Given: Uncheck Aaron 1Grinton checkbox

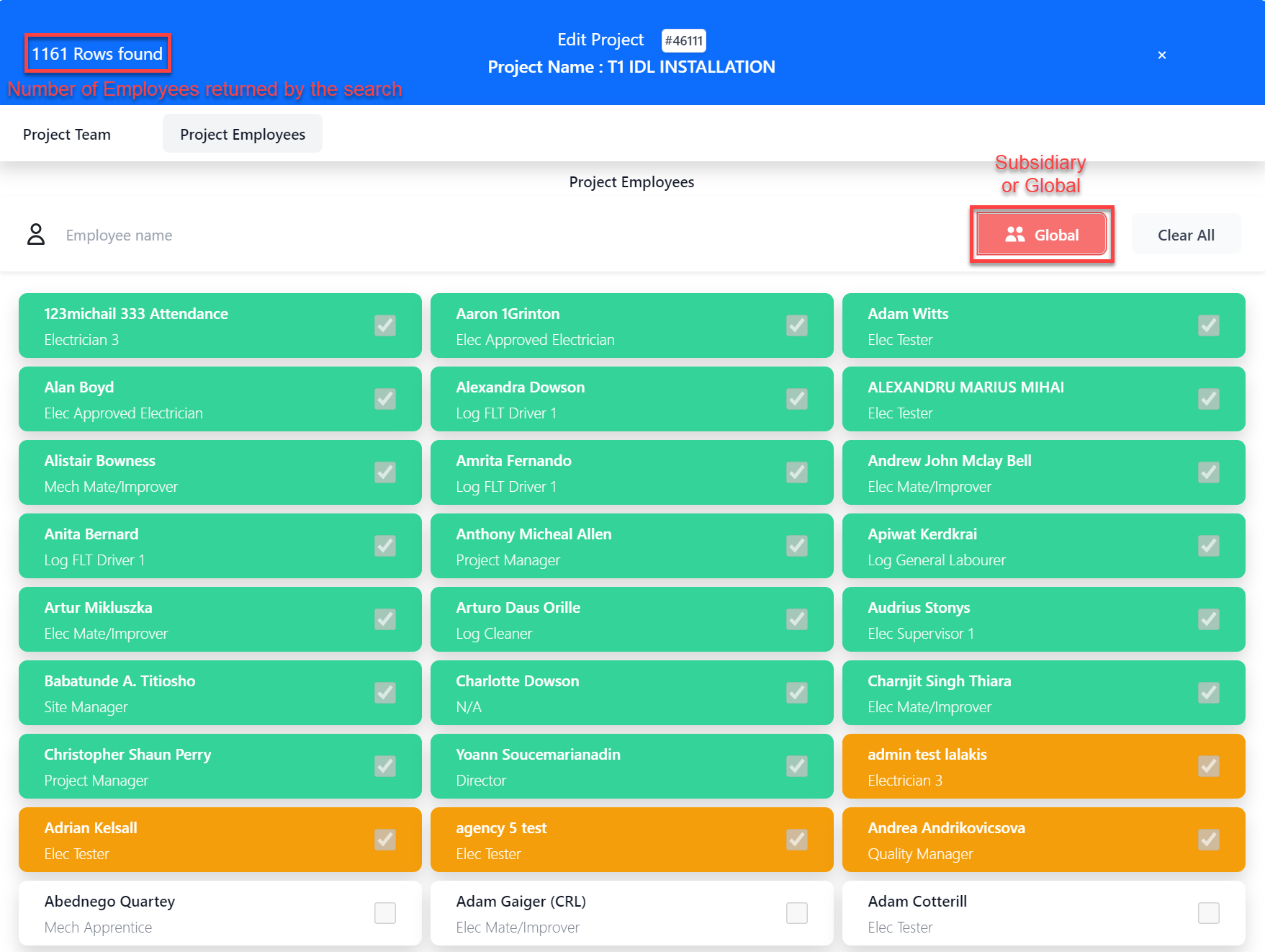Looking at the screenshot, I should pyautogui.click(x=797, y=325).
